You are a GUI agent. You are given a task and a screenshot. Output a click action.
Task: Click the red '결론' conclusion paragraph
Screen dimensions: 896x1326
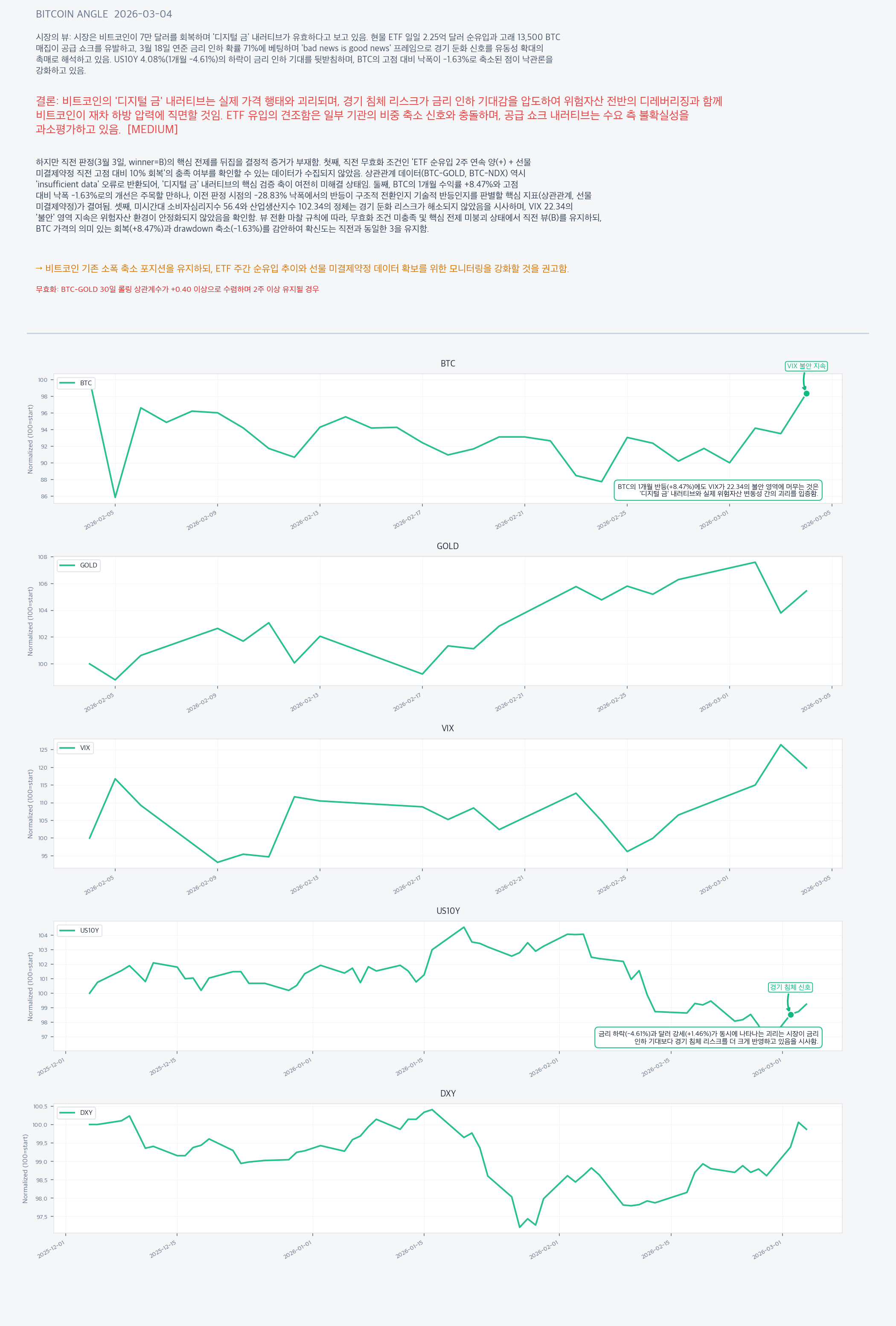click(x=378, y=115)
